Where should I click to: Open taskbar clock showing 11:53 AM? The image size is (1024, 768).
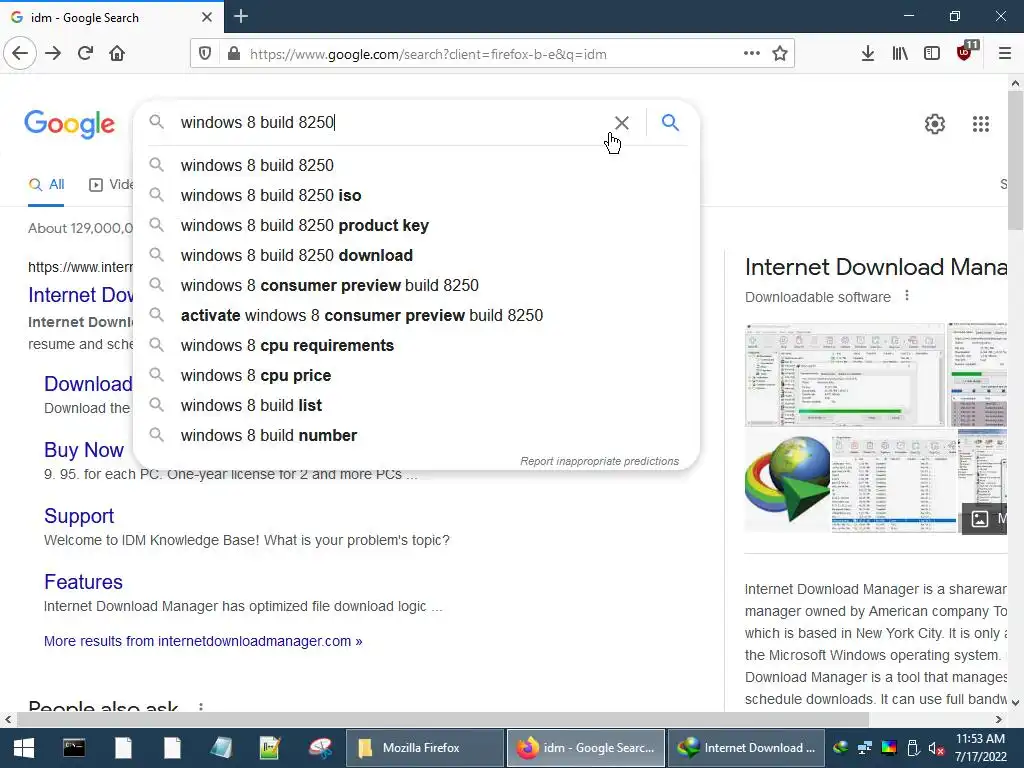point(980,748)
